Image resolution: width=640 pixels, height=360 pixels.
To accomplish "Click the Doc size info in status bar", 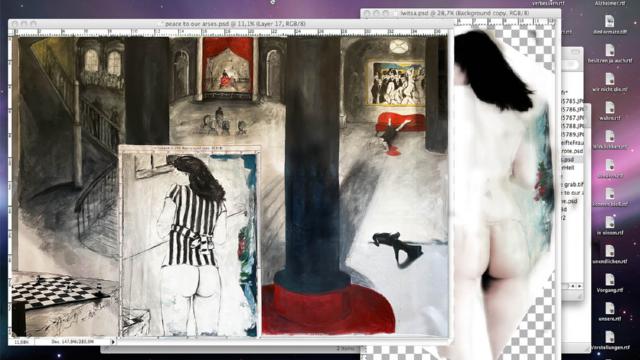I will pos(72,342).
